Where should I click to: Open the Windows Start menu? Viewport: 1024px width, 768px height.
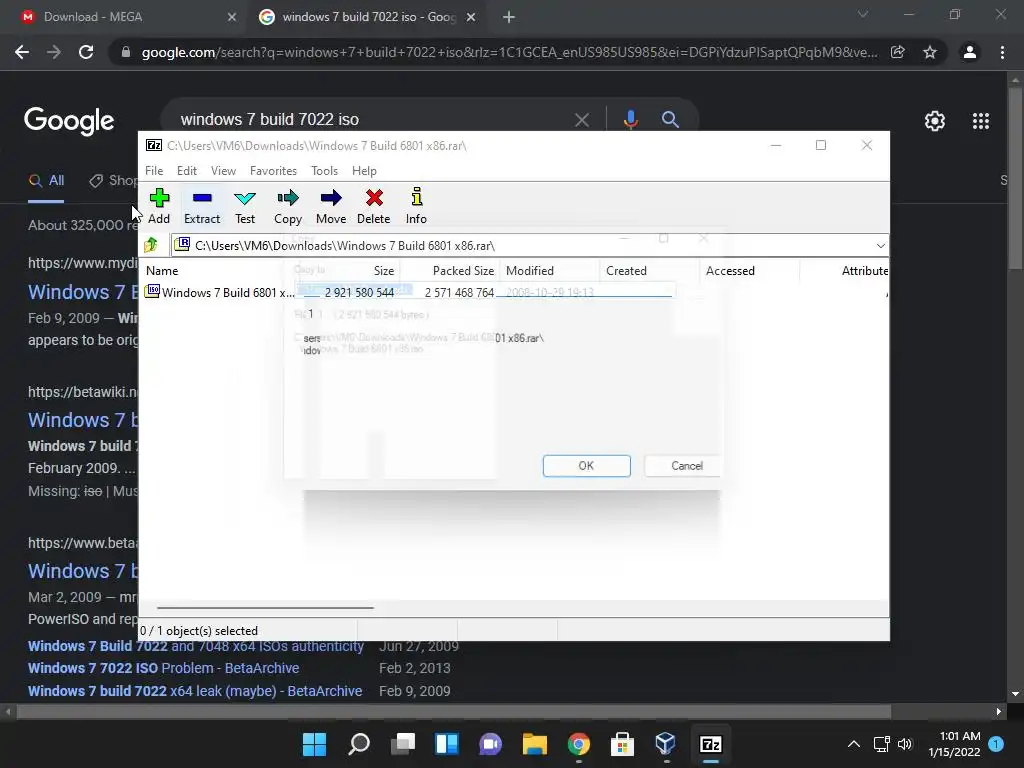[314, 744]
